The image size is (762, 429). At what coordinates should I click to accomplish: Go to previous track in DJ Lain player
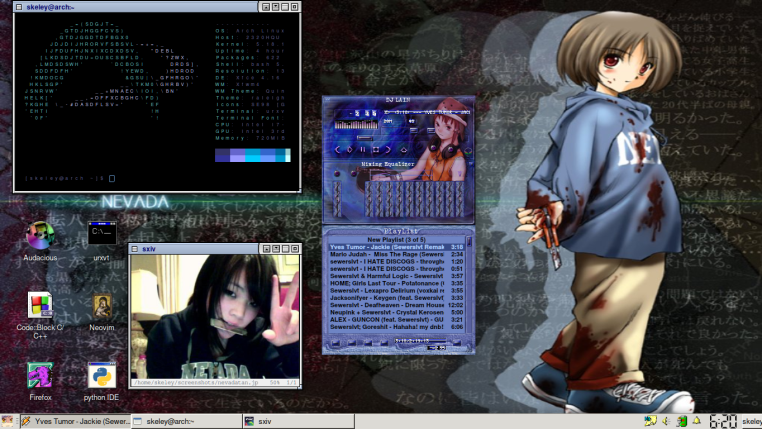[x=338, y=150]
